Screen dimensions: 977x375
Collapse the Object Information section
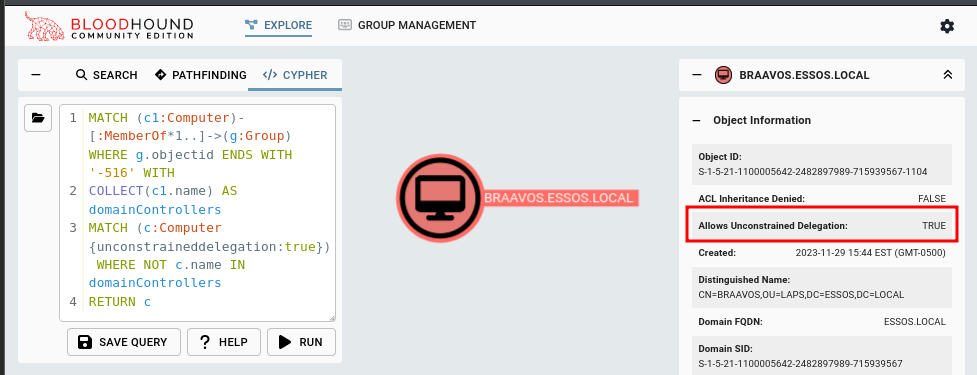697,120
